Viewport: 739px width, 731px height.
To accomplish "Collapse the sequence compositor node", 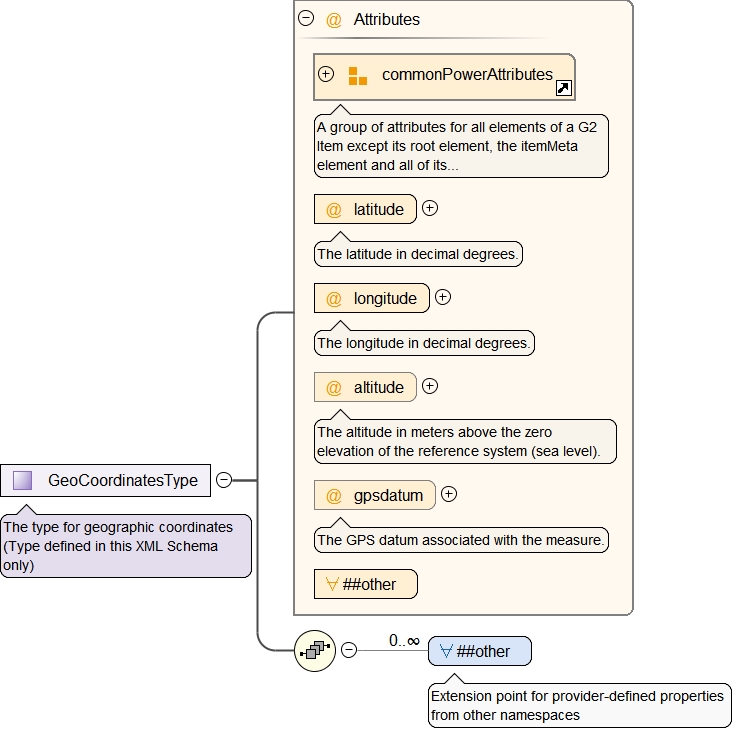I will coord(349,650).
